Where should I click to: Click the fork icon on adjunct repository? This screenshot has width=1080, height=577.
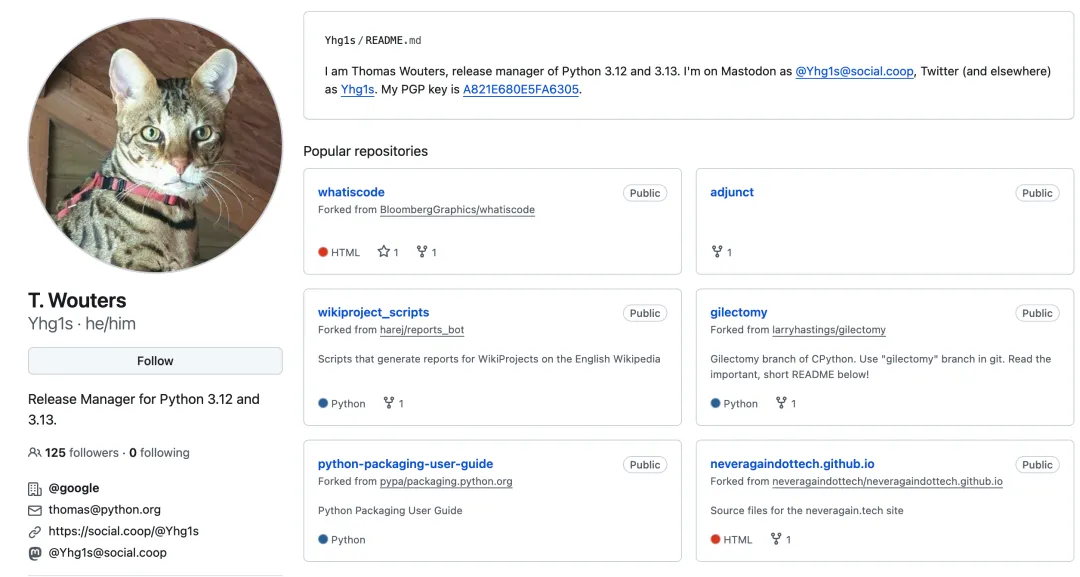pyautogui.click(x=716, y=252)
